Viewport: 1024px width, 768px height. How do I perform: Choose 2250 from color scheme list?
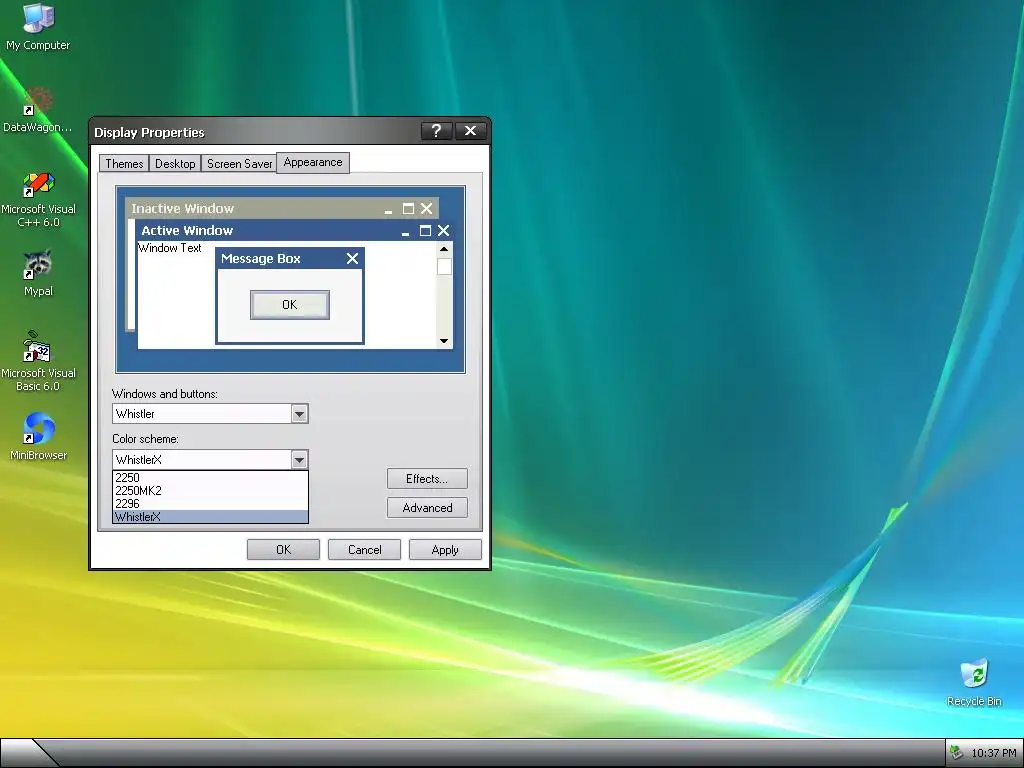210,477
